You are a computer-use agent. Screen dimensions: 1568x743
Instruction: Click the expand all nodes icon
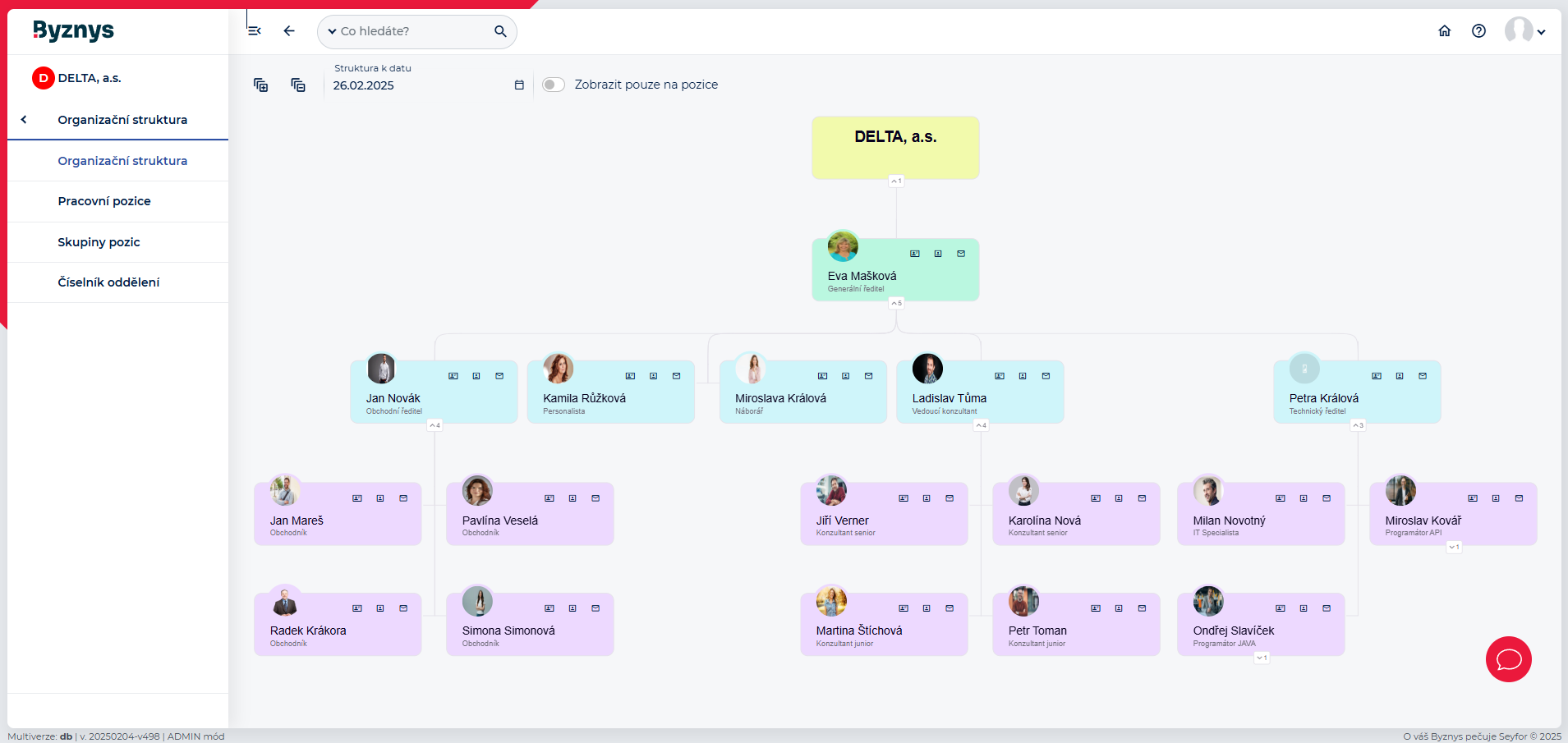[x=260, y=85]
